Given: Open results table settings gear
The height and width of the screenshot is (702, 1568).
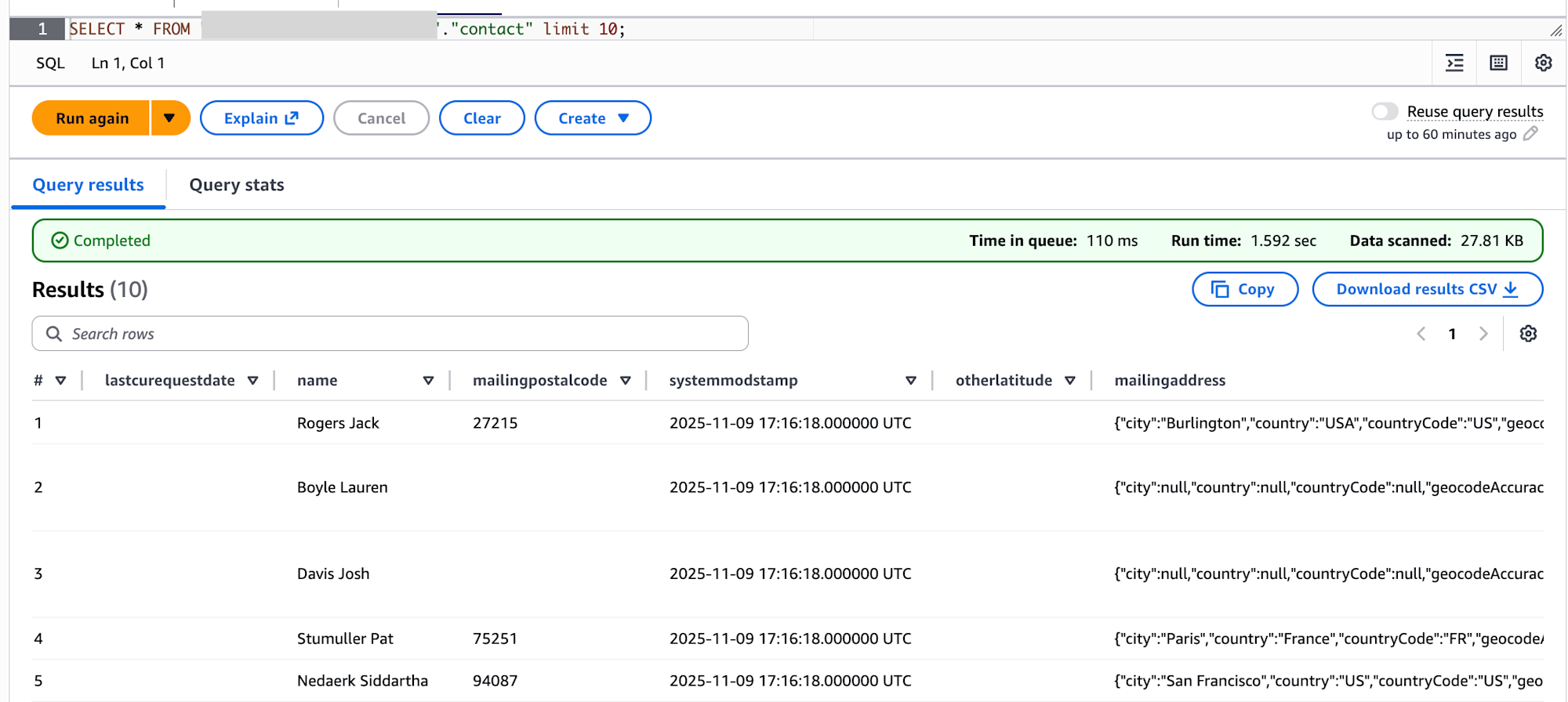Looking at the screenshot, I should tap(1528, 334).
